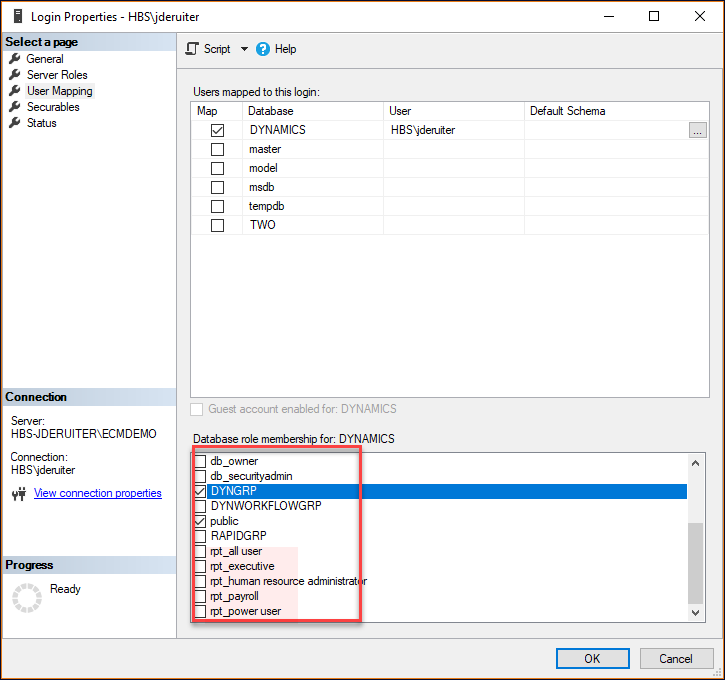Check the rpt_payroll role checkbox
This screenshot has width=725, height=680.
[200, 596]
